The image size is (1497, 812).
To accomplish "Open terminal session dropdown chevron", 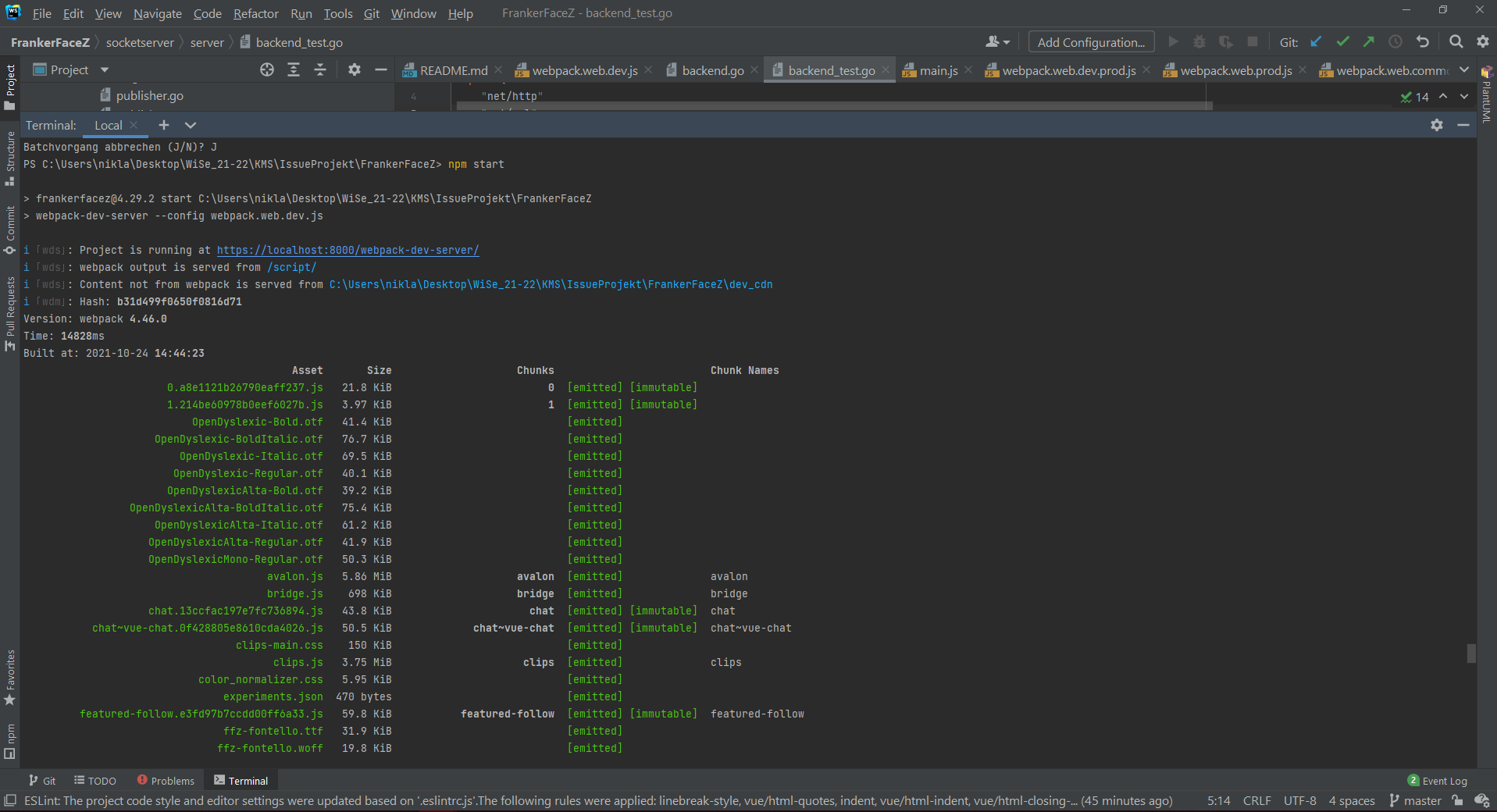I will (x=191, y=125).
